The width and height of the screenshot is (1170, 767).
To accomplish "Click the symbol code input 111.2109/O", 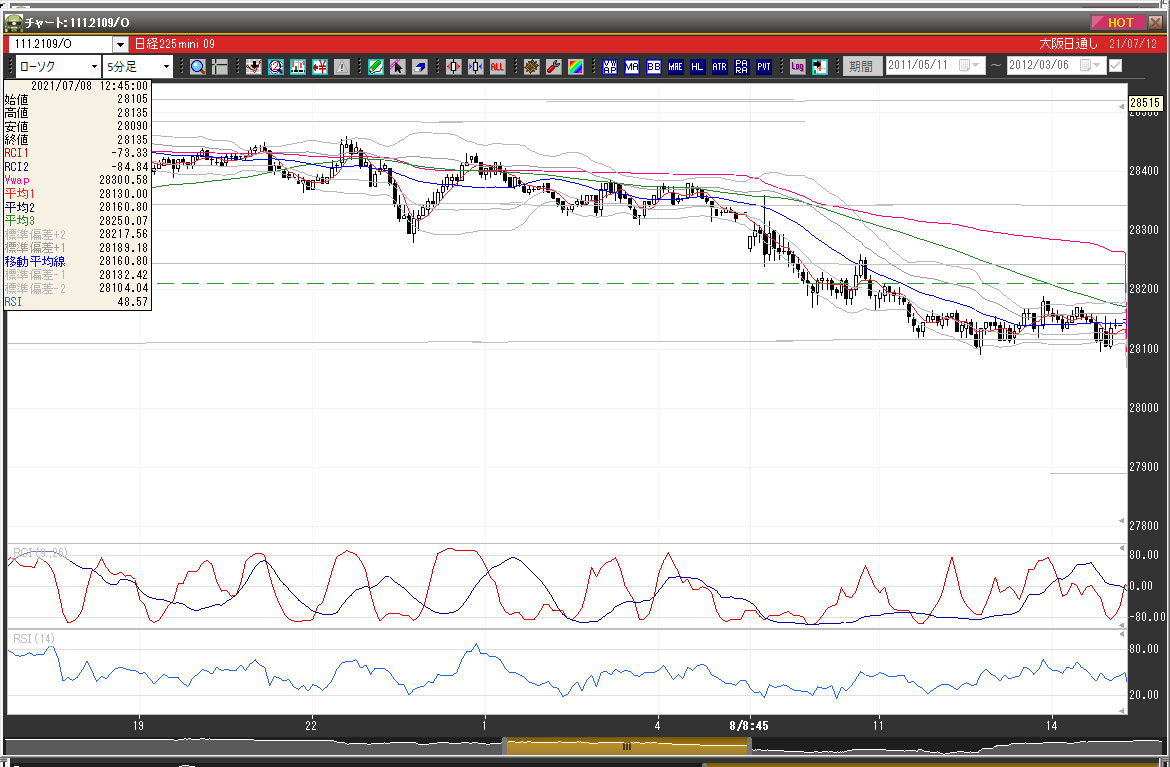I will 60,45.
